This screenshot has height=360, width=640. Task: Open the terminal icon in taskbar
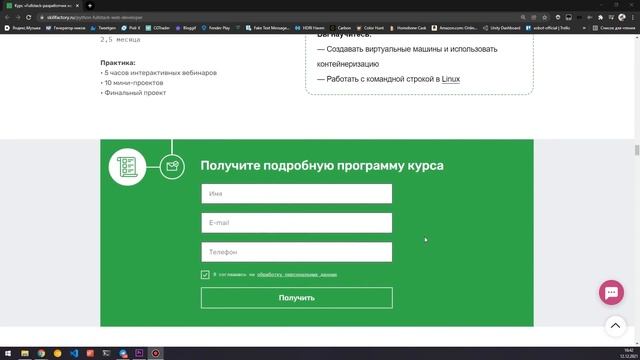(x=107, y=353)
